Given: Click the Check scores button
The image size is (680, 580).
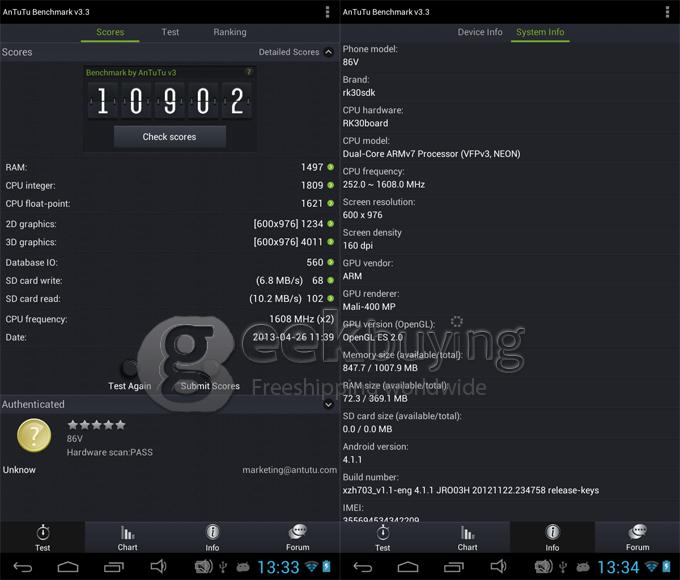Looking at the screenshot, I should 170,137.
